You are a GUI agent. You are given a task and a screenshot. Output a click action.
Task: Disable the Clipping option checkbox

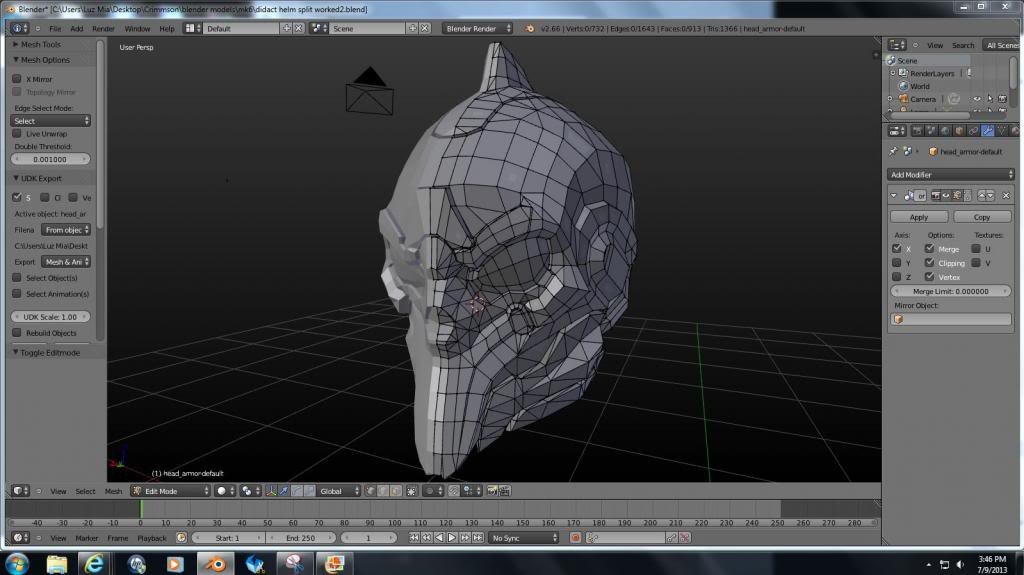[929, 263]
